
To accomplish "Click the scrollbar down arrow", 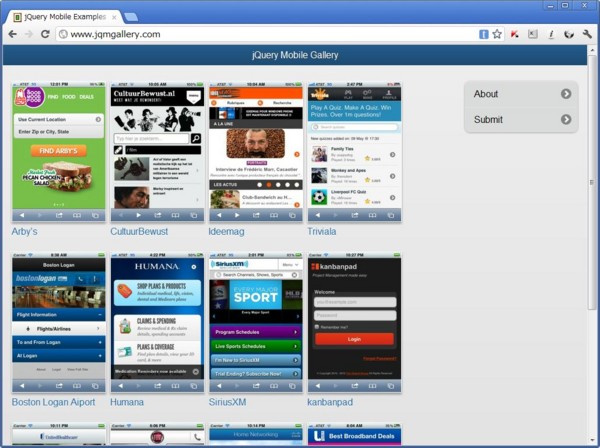I will [x=592, y=441].
